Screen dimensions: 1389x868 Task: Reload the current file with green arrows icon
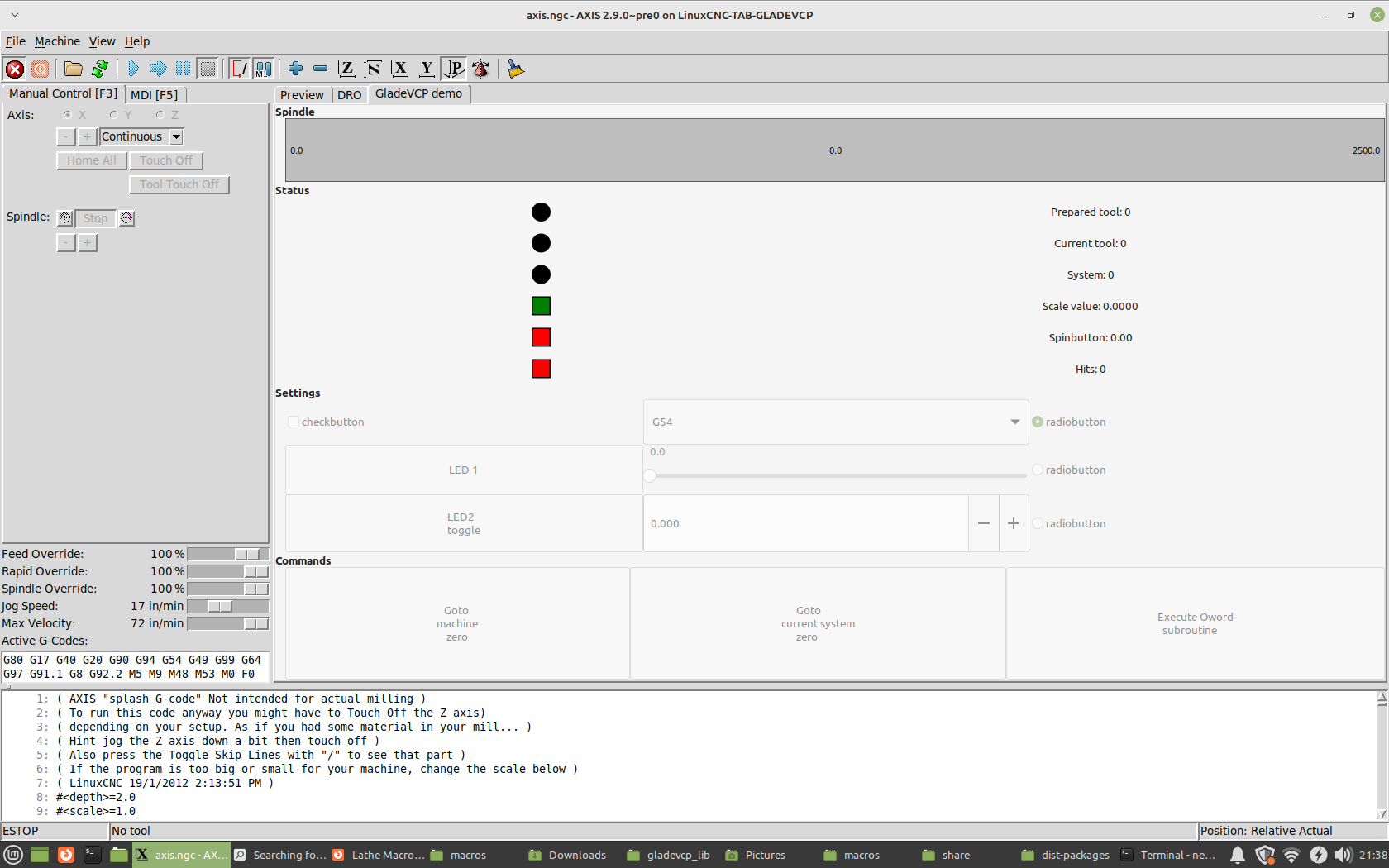click(100, 69)
